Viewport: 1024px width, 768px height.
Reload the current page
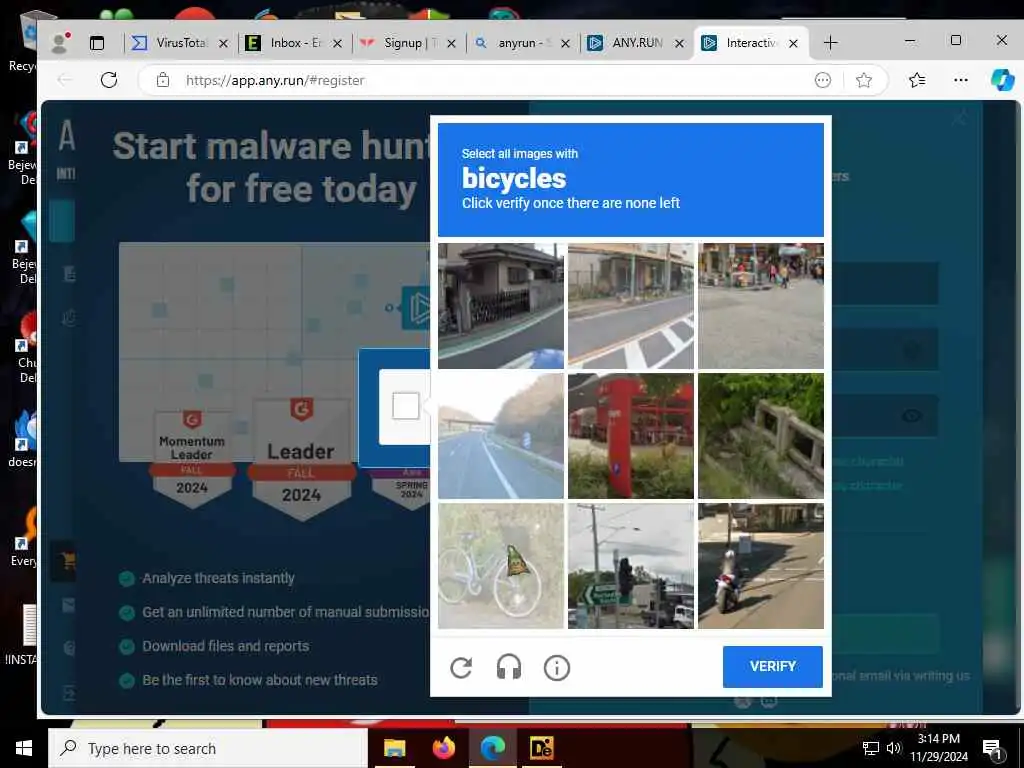(109, 80)
